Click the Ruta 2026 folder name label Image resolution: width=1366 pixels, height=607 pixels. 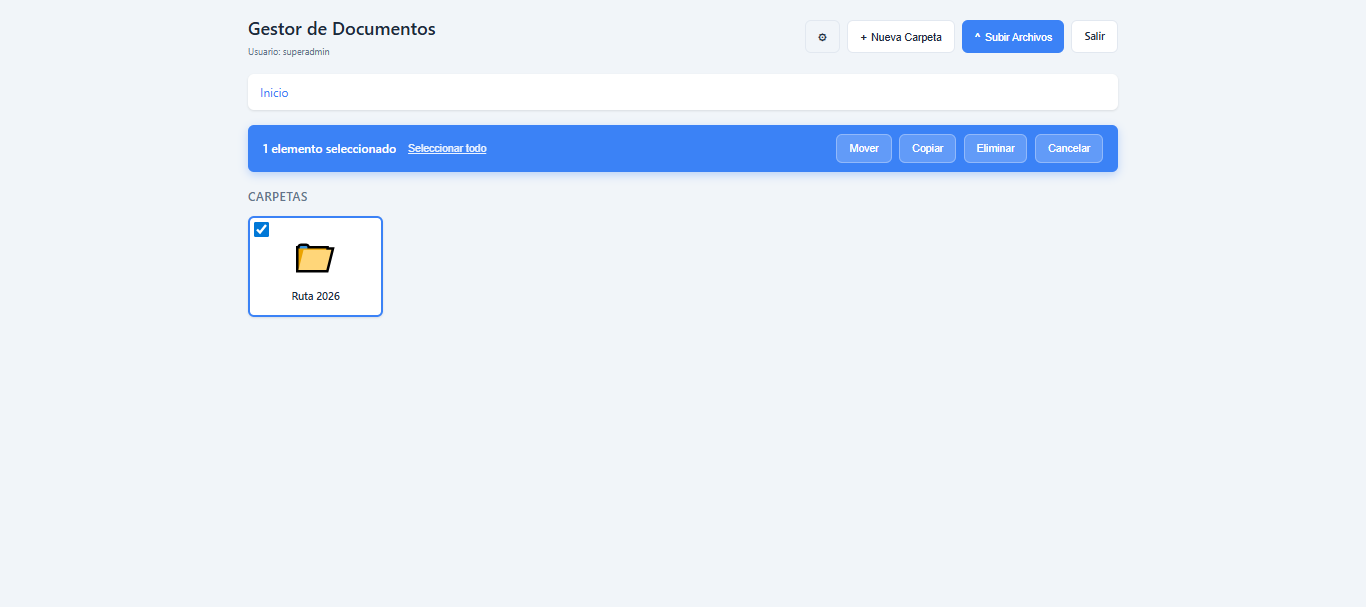(x=315, y=297)
